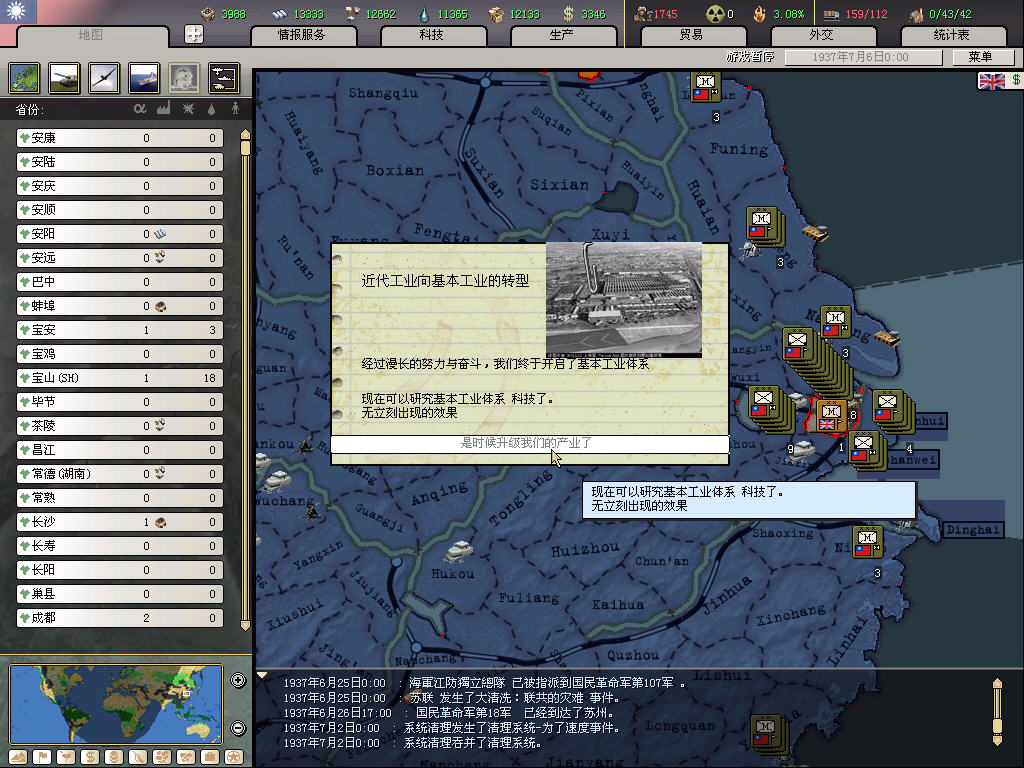
Task: Click the British flag notification icon
Action: tap(991, 81)
